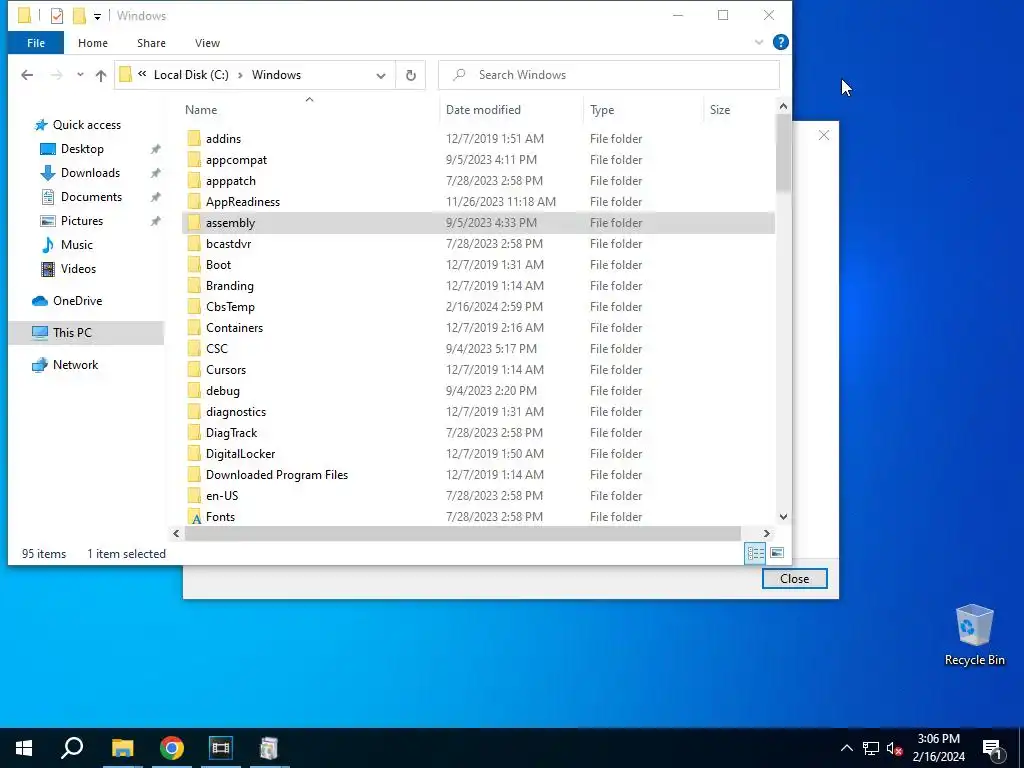Open Music in the navigation pane

point(76,245)
